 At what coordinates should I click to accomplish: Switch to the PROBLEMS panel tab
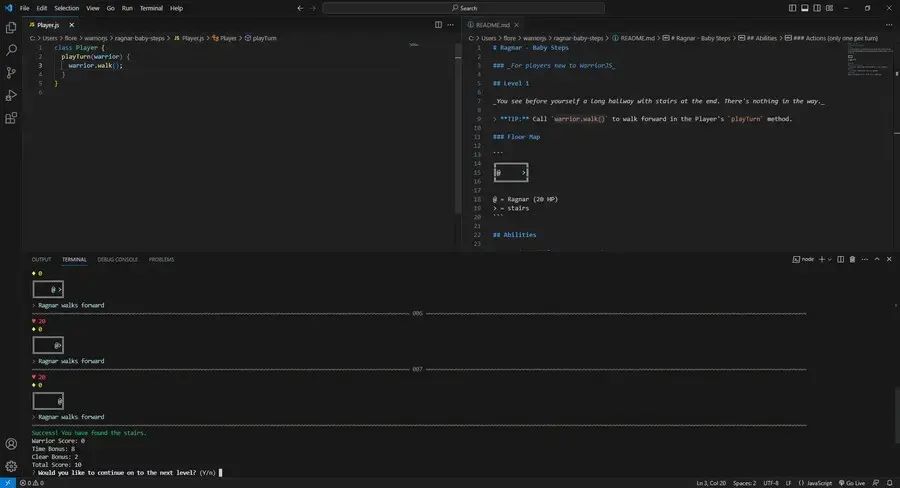click(x=161, y=260)
